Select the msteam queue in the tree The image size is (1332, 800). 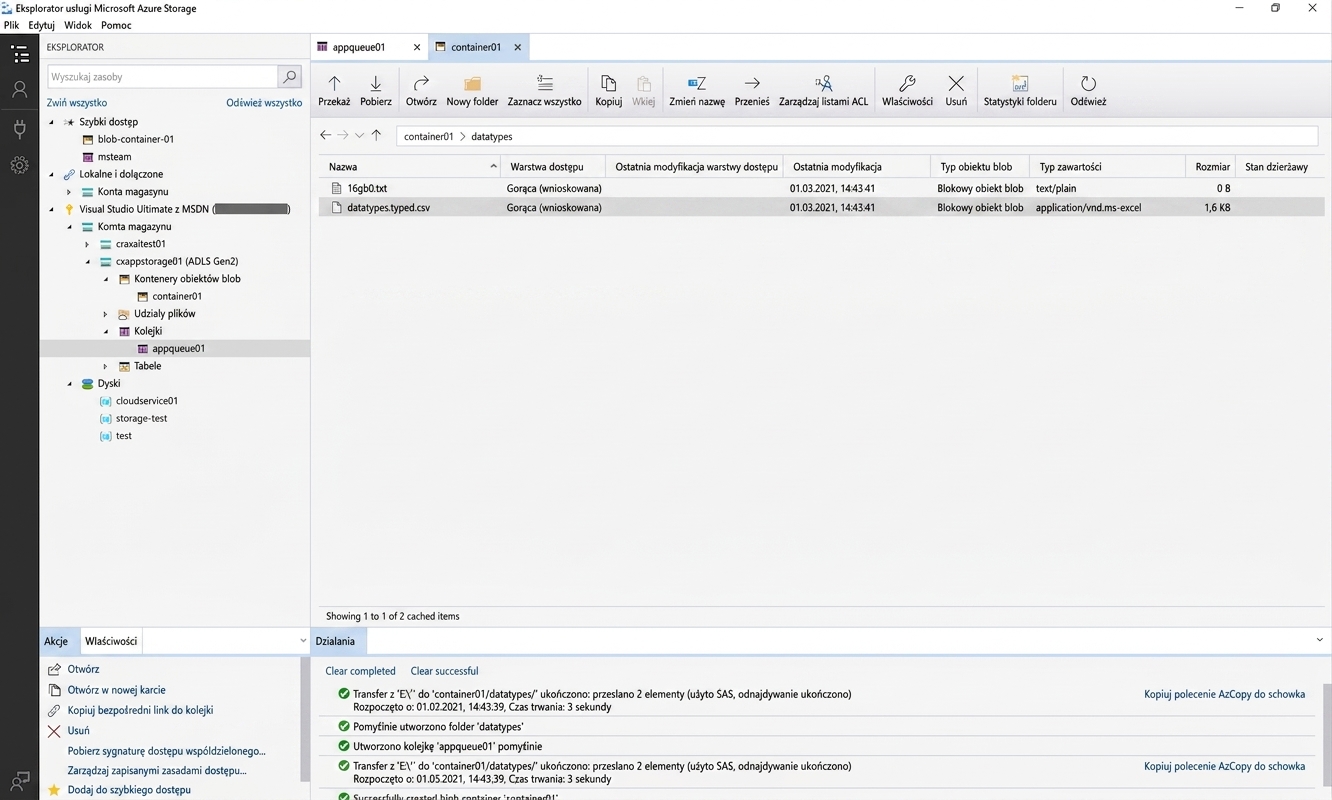(114, 157)
